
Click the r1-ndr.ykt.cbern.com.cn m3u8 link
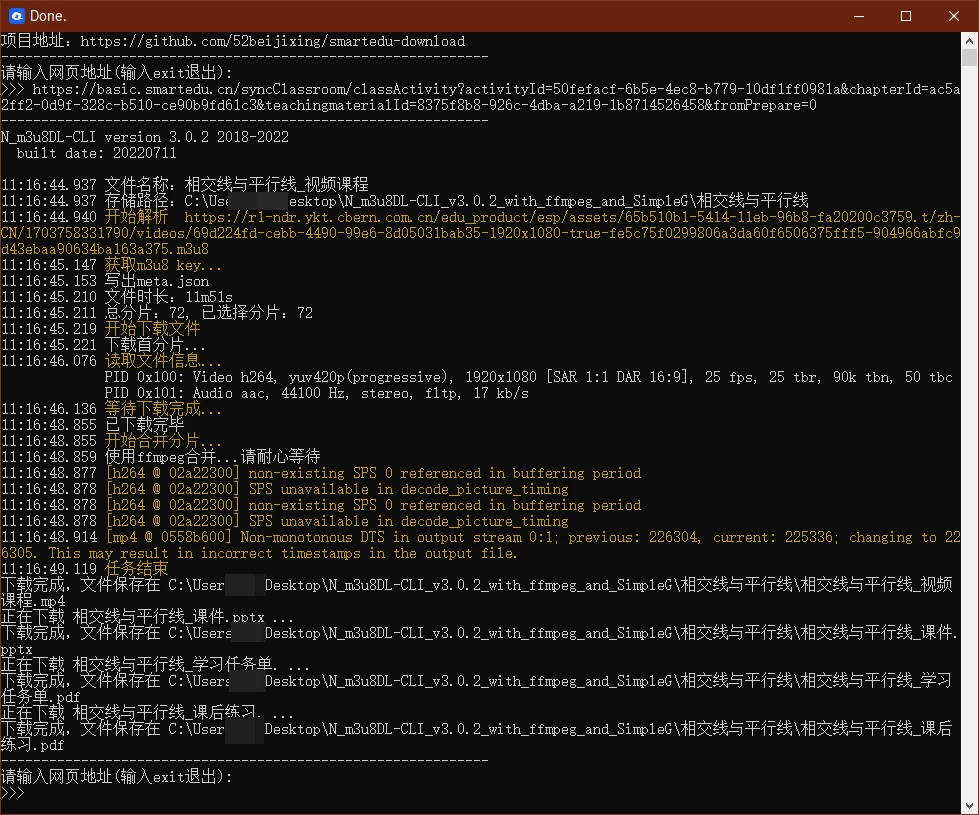(572, 217)
